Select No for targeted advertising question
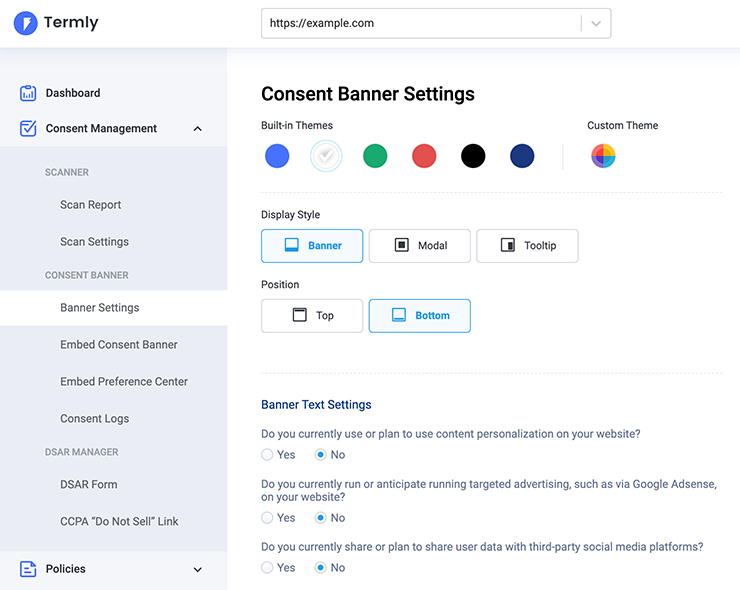The image size is (740, 590). (320, 518)
